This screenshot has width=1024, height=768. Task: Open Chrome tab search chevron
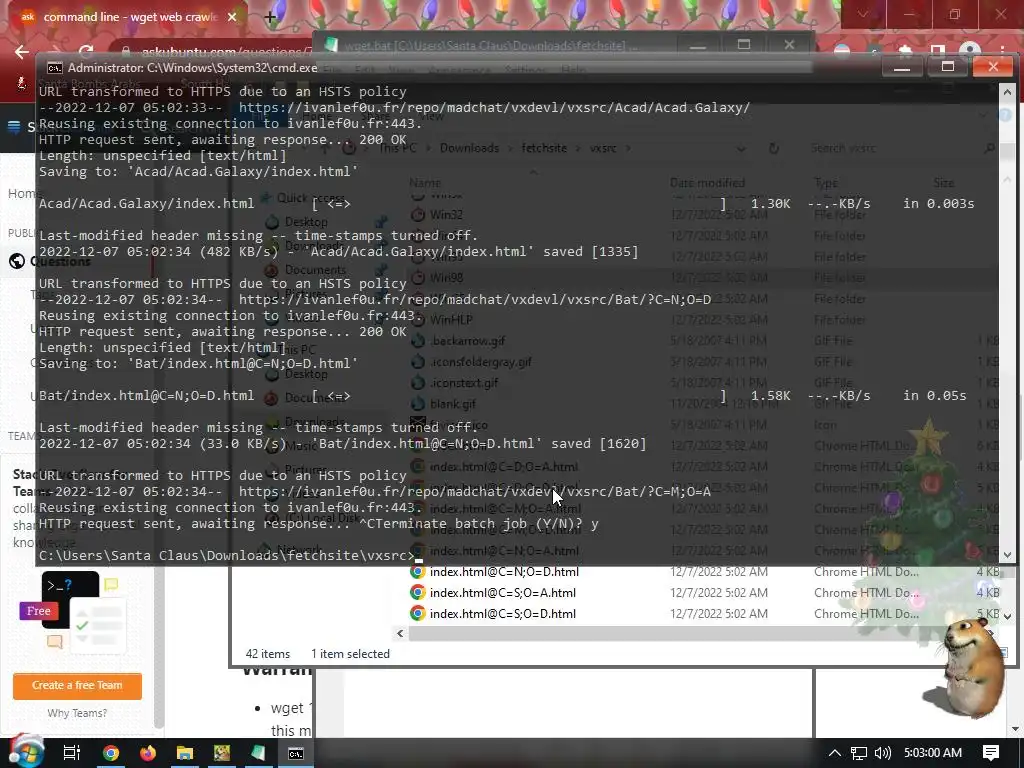(862, 14)
